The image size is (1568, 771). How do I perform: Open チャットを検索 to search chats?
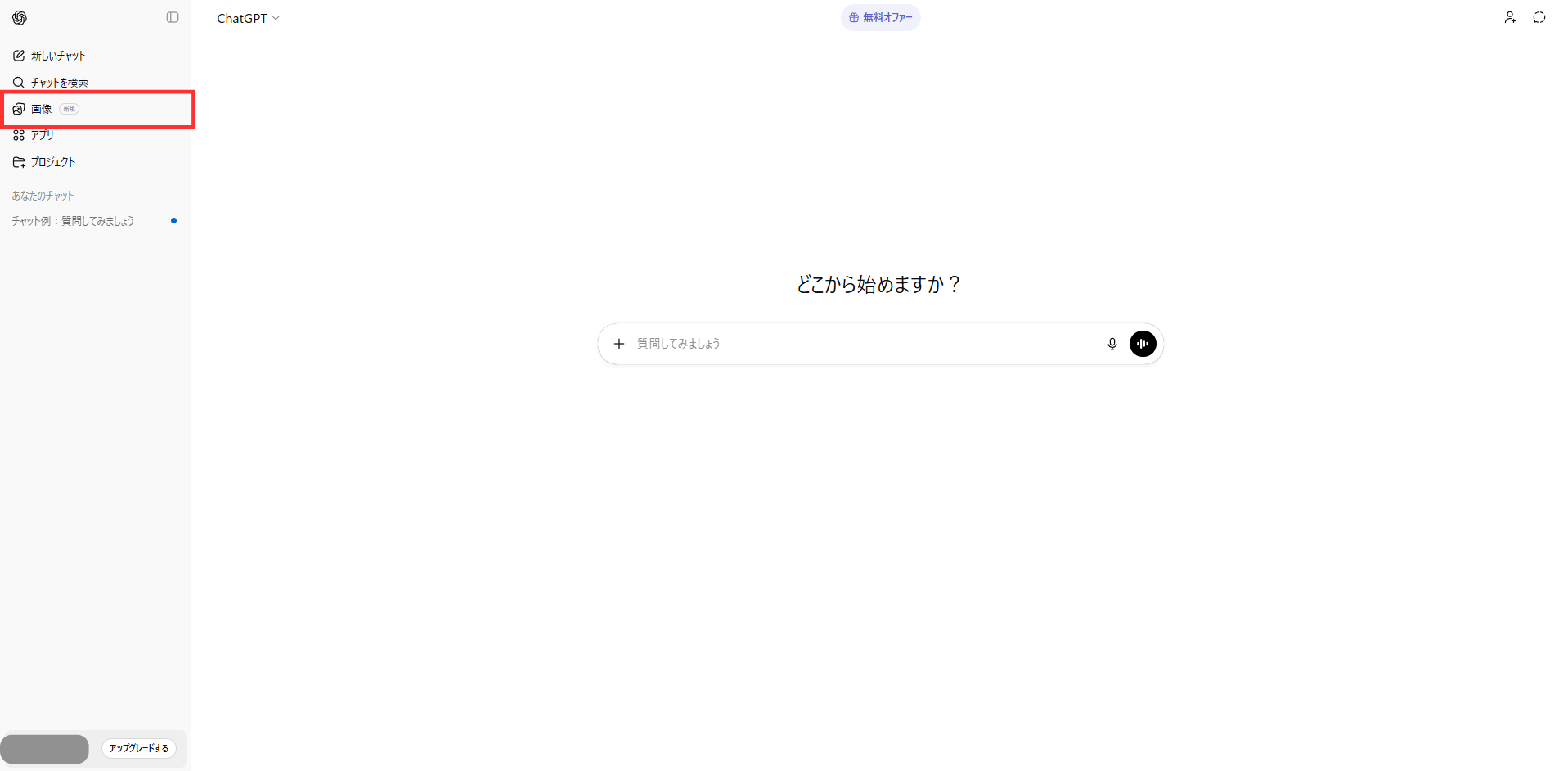[x=59, y=83]
